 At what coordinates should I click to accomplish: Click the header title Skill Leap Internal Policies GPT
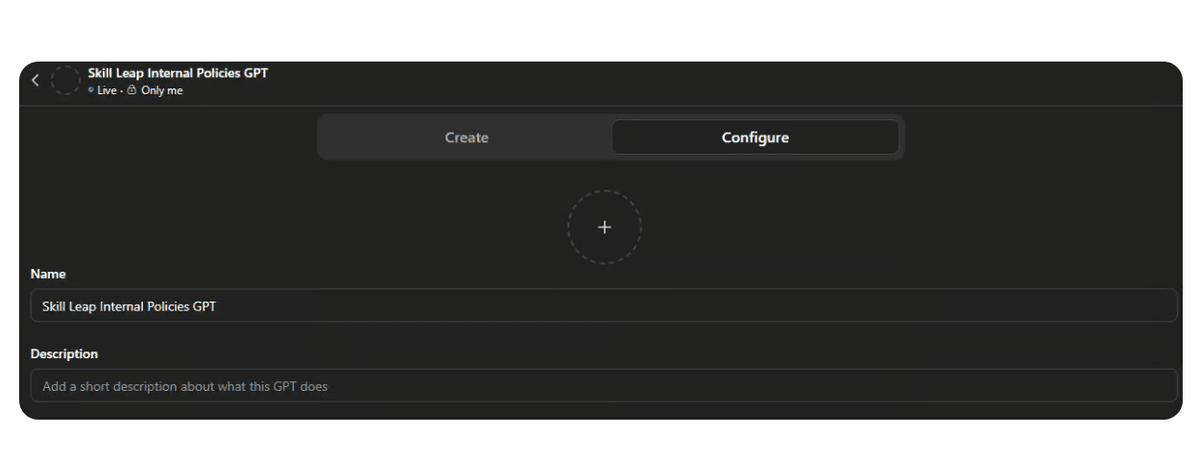pyautogui.click(x=178, y=73)
